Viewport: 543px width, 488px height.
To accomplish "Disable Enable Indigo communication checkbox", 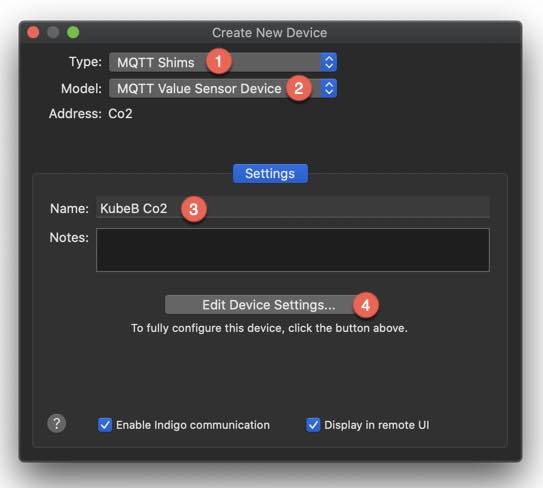I will tap(105, 425).
